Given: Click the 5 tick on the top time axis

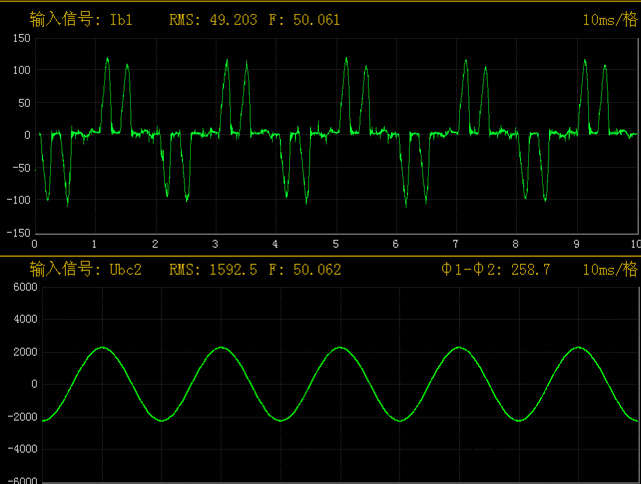Looking at the screenshot, I should (335, 244).
